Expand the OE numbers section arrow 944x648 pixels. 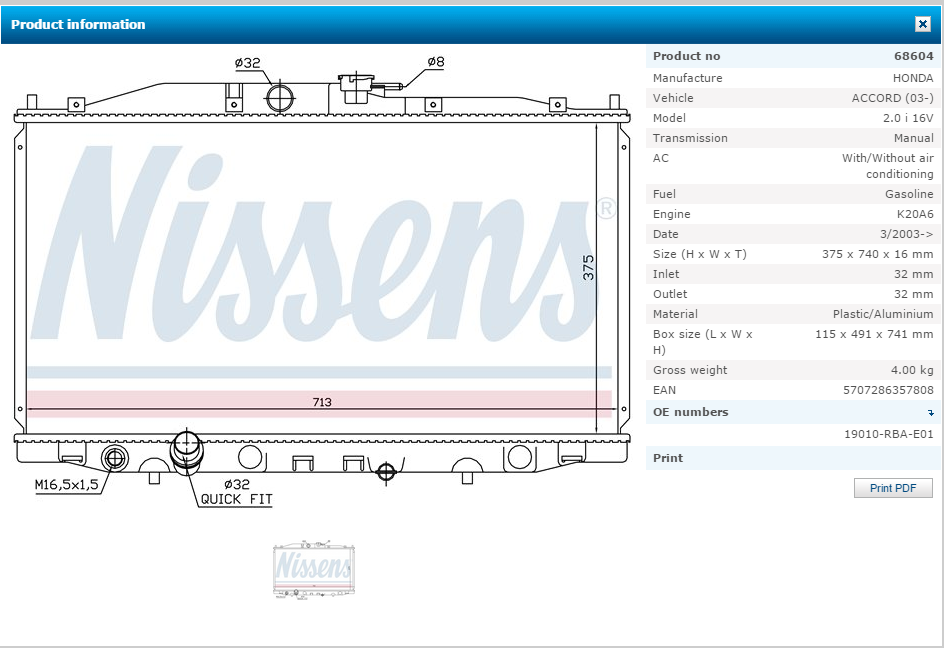coord(931,413)
